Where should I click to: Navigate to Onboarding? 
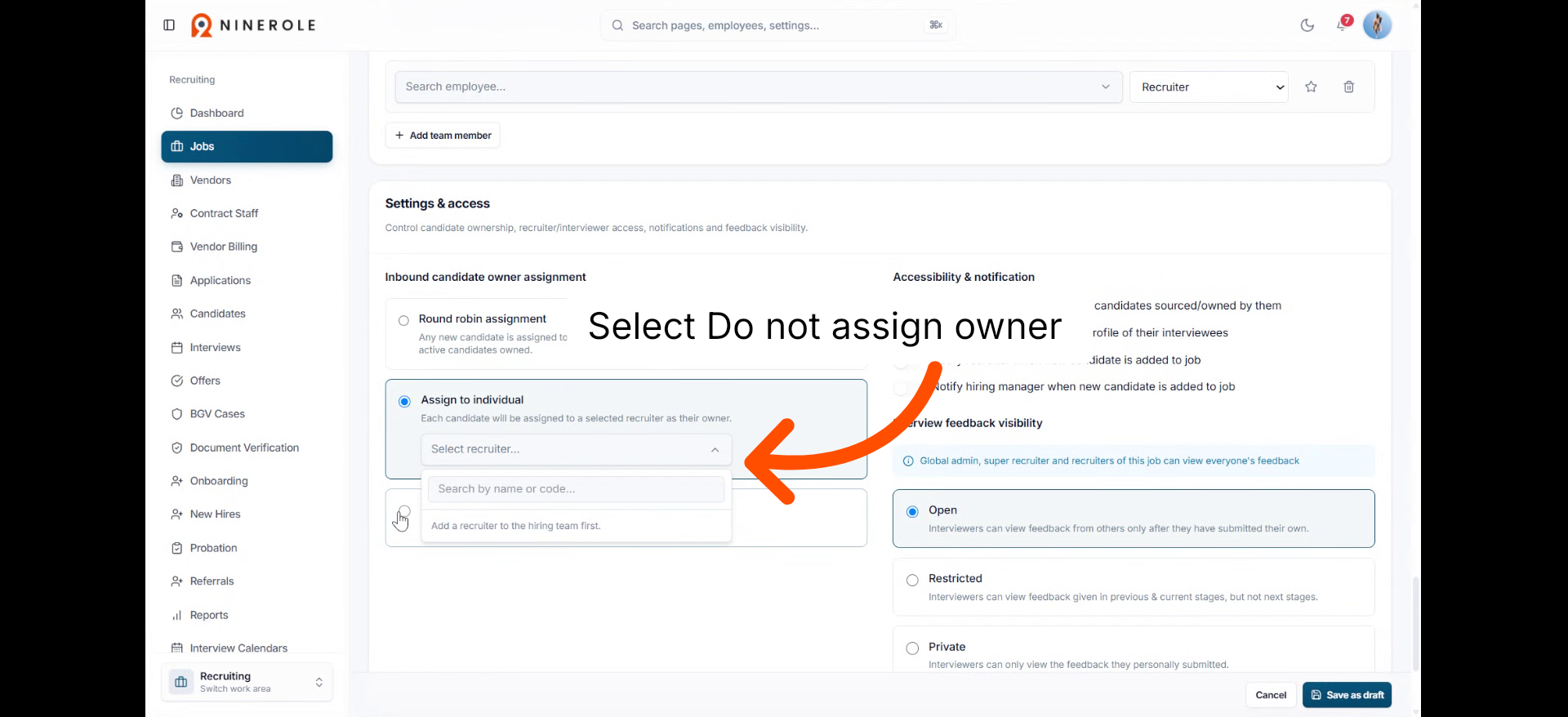(247, 481)
